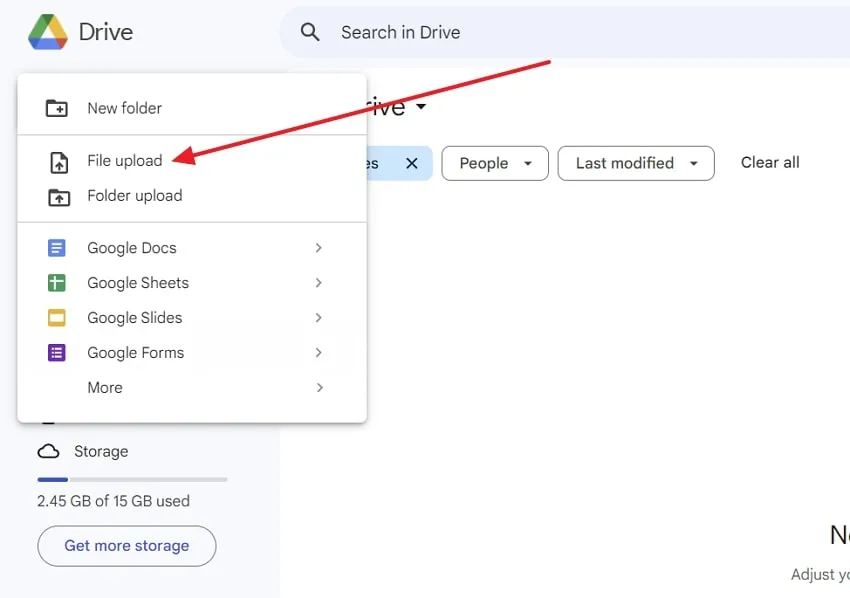Click Clear all filters
The width and height of the screenshot is (850, 598).
pos(770,163)
